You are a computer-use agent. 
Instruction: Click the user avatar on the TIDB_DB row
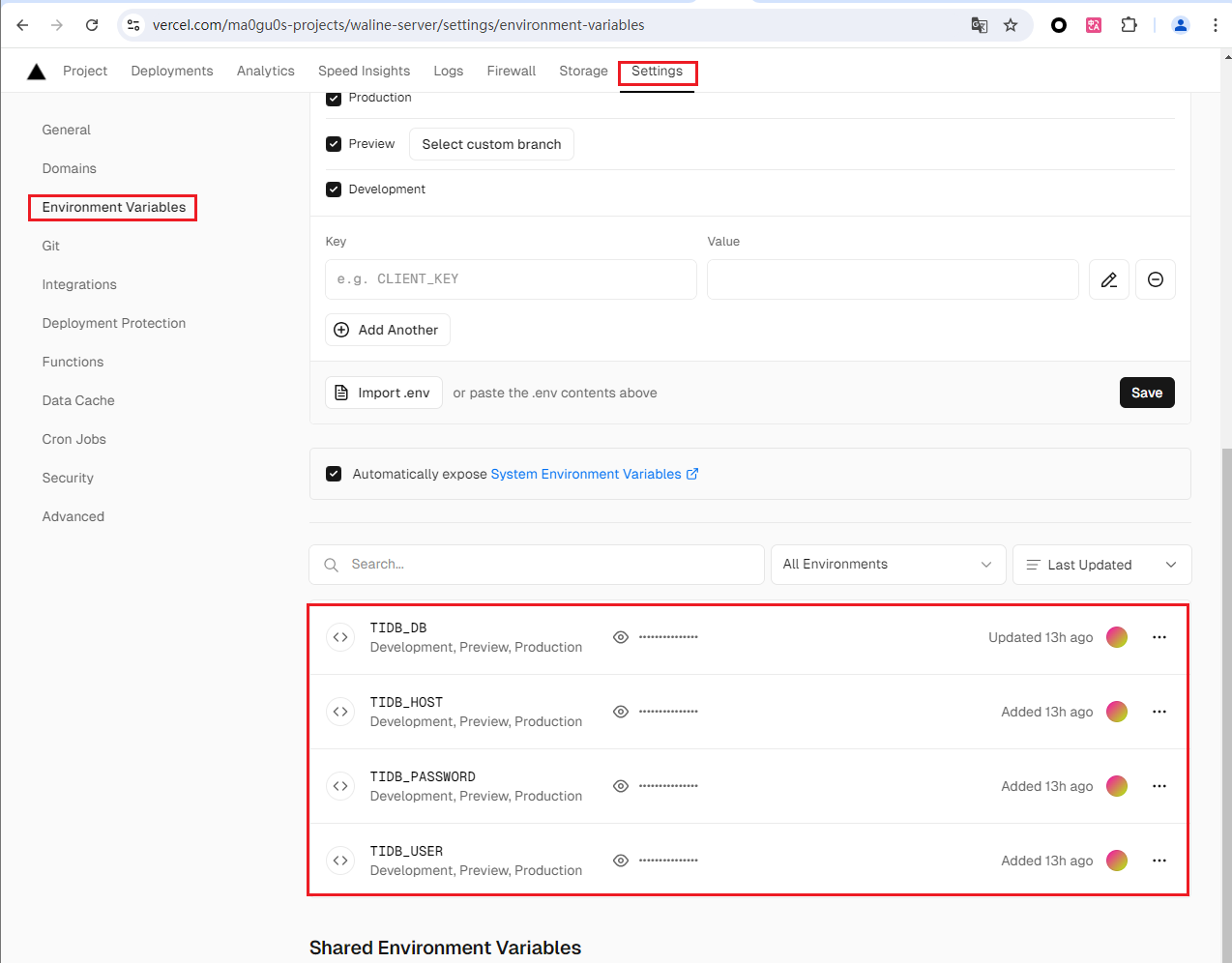[x=1117, y=637]
